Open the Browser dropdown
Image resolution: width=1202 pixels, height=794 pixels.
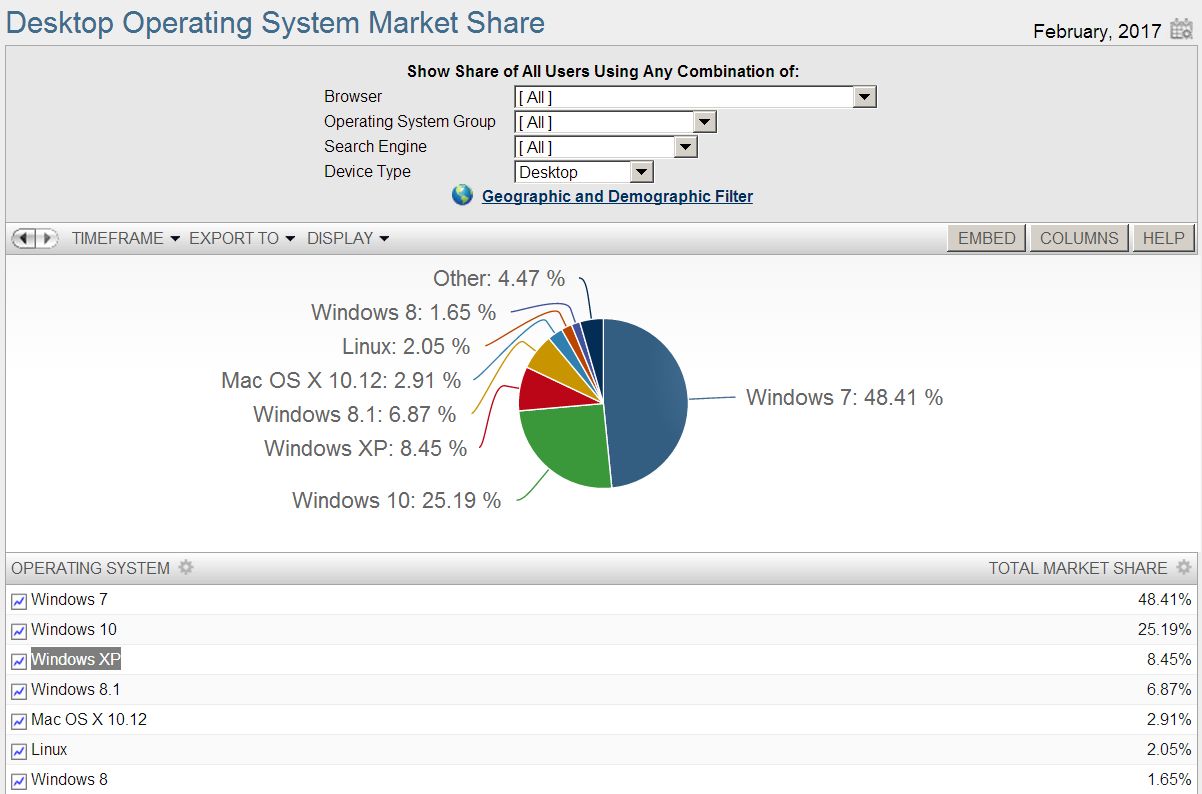click(866, 96)
